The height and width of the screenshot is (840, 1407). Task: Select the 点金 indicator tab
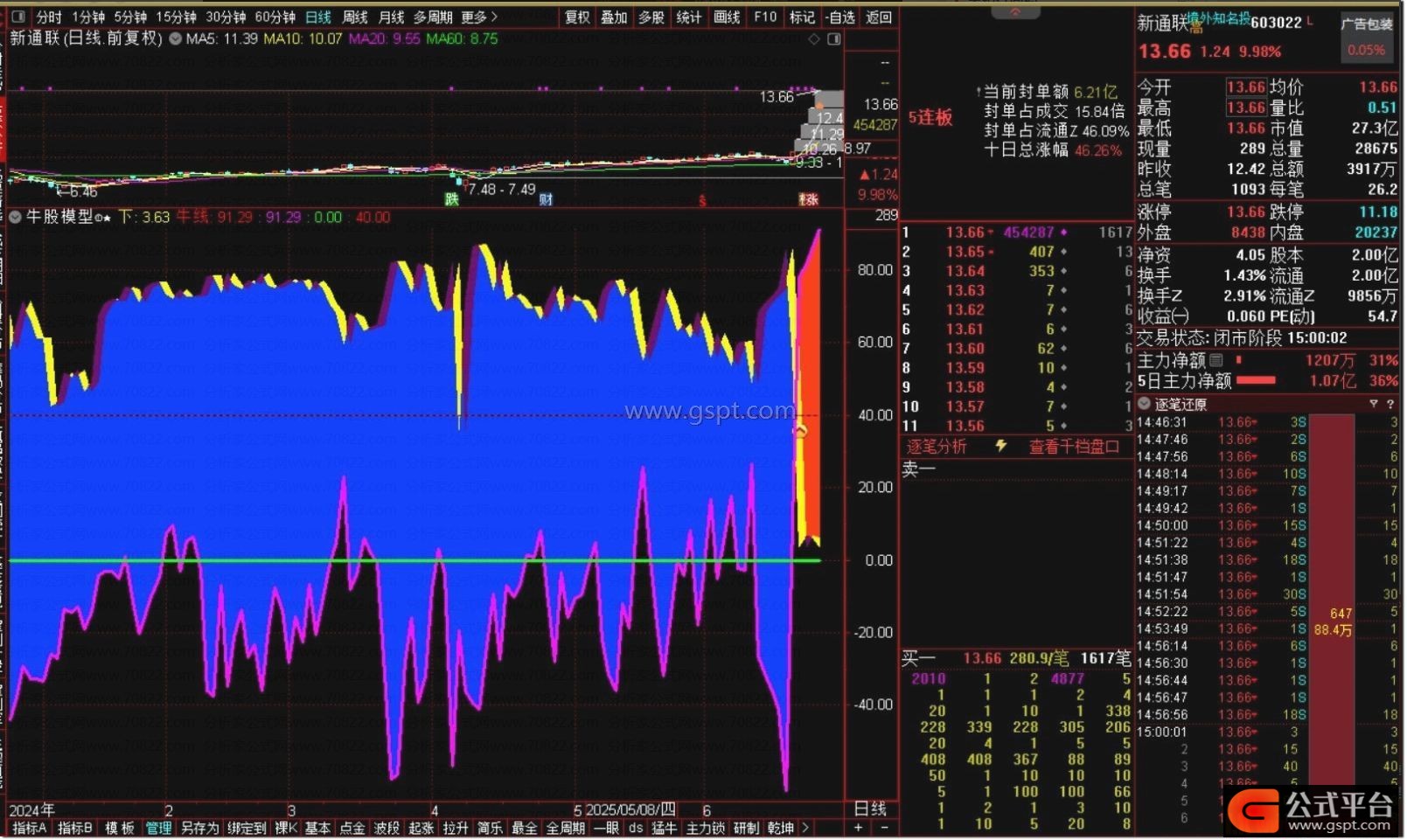(x=352, y=828)
